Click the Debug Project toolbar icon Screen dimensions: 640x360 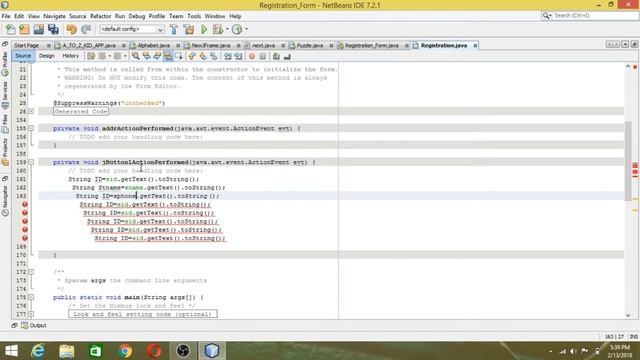point(218,29)
